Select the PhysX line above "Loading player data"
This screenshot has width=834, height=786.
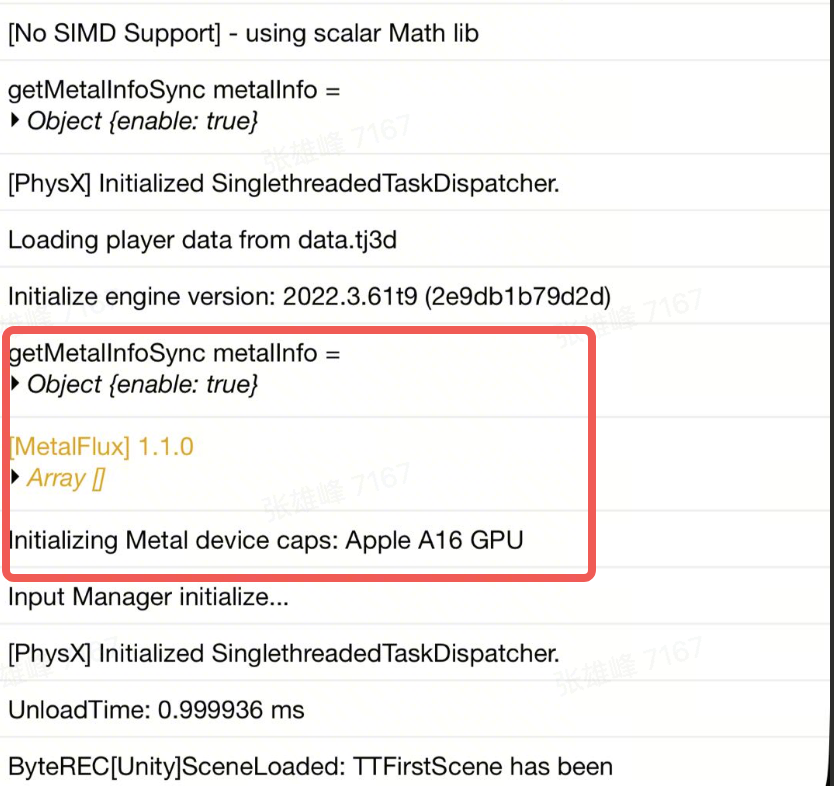tap(283, 184)
